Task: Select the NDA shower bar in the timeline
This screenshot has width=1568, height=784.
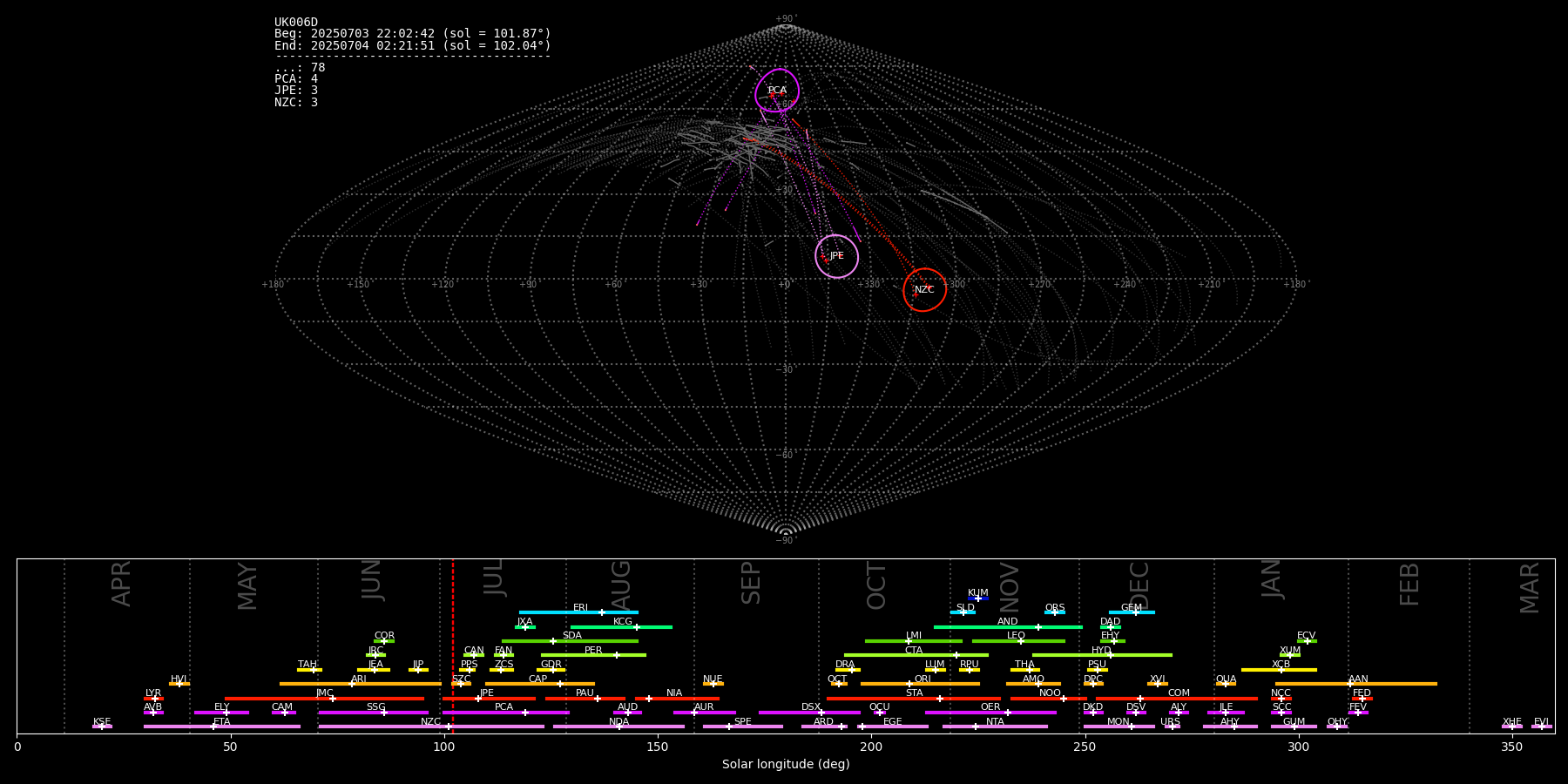Action: pos(618,727)
